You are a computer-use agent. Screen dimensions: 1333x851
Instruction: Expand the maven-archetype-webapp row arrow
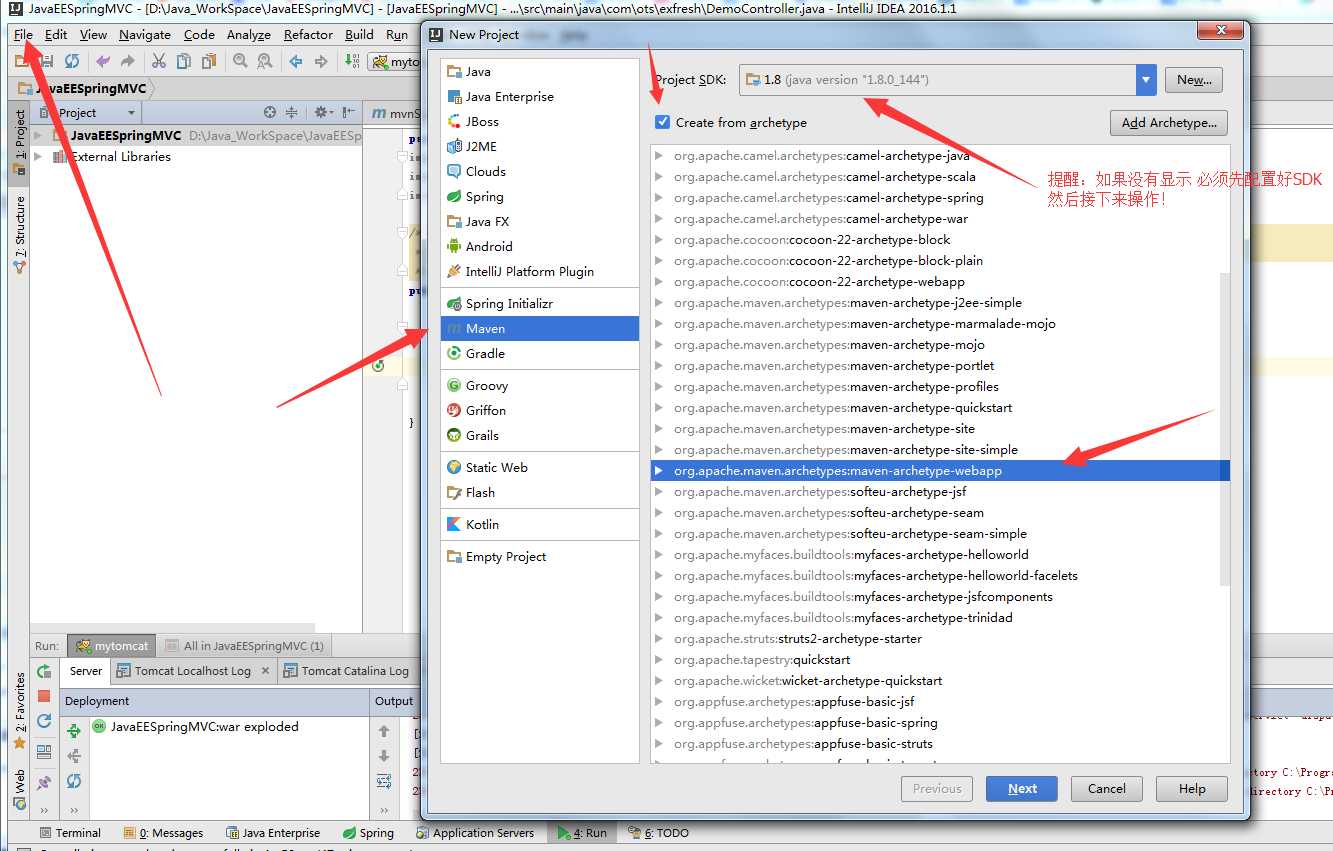coord(658,471)
